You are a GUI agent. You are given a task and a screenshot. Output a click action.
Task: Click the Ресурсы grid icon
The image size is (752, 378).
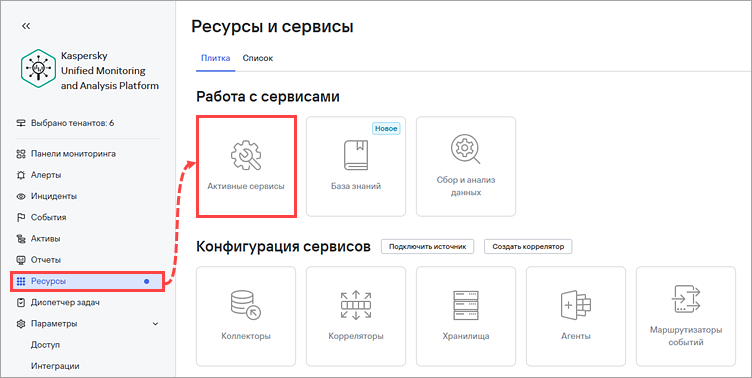[x=21, y=281]
